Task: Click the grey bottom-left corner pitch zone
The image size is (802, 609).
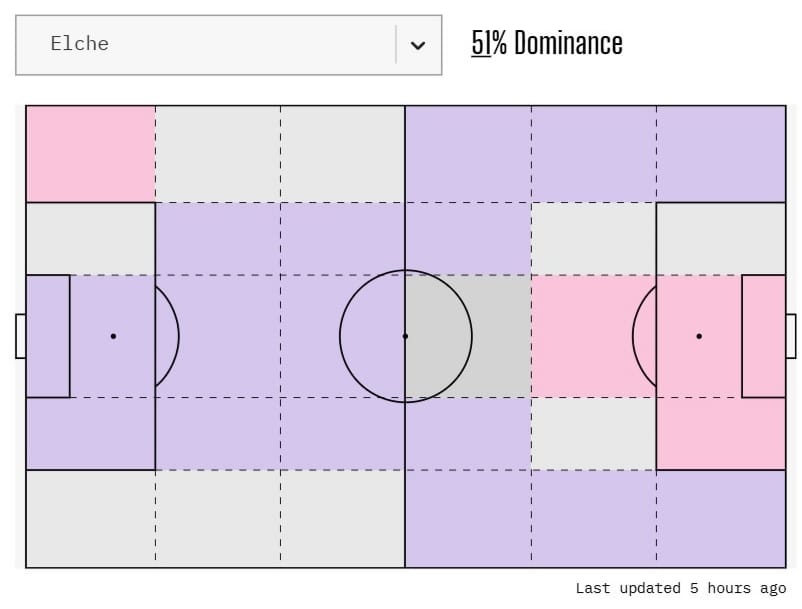Action: tap(90, 518)
